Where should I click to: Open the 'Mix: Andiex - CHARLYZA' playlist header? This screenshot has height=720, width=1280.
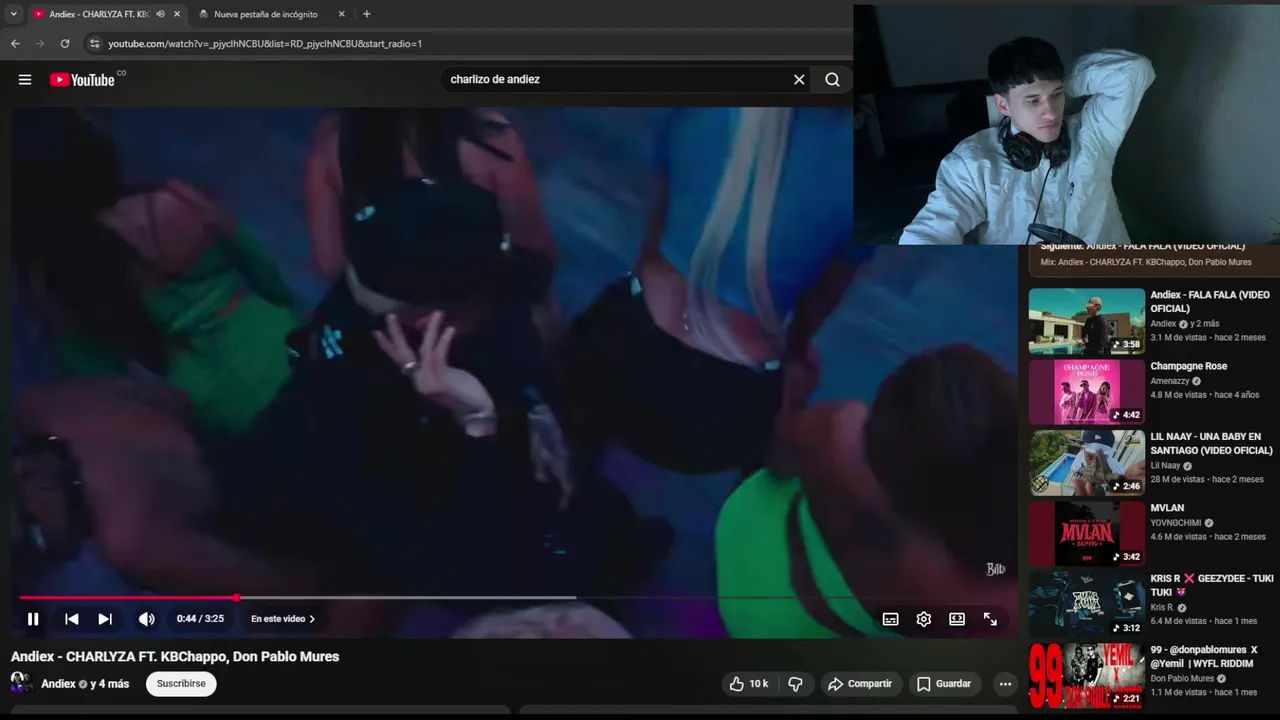click(1145, 262)
